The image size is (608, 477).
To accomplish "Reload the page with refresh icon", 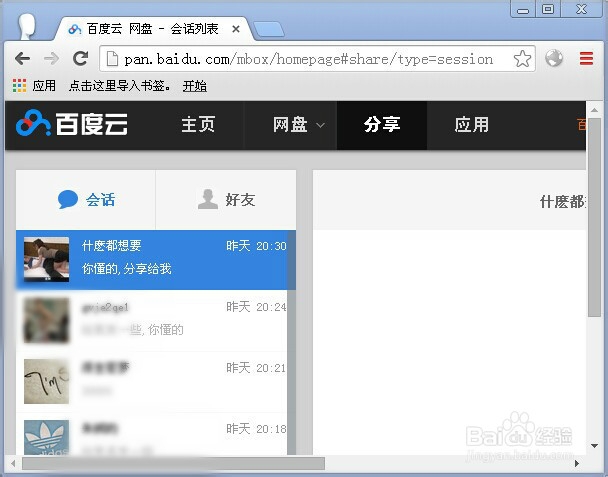I will pyautogui.click(x=81, y=59).
